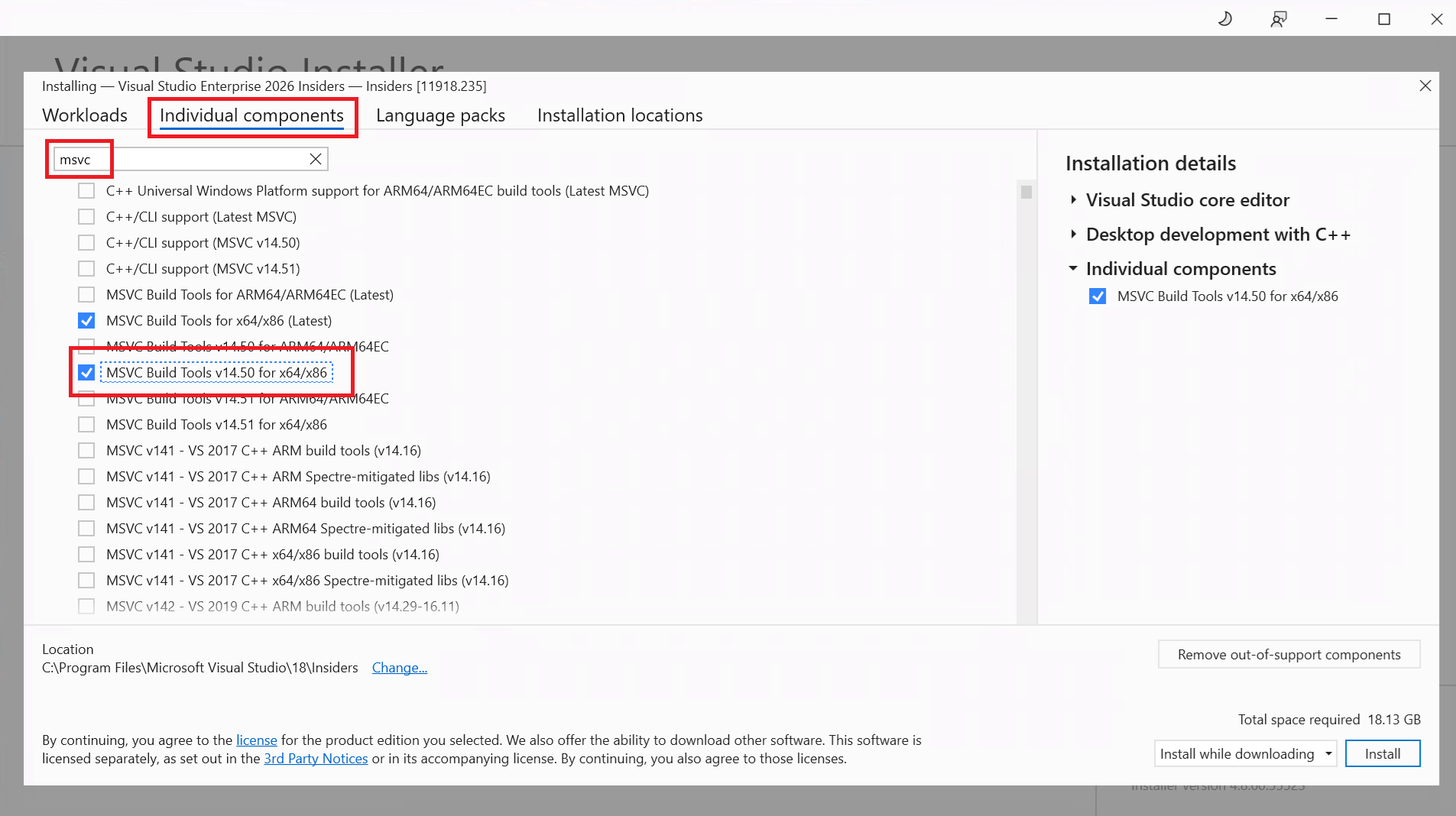Check C++ Universal Windows Platform ARM64 support
The width and height of the screenshot is (1456, 816).
[86, 191]
